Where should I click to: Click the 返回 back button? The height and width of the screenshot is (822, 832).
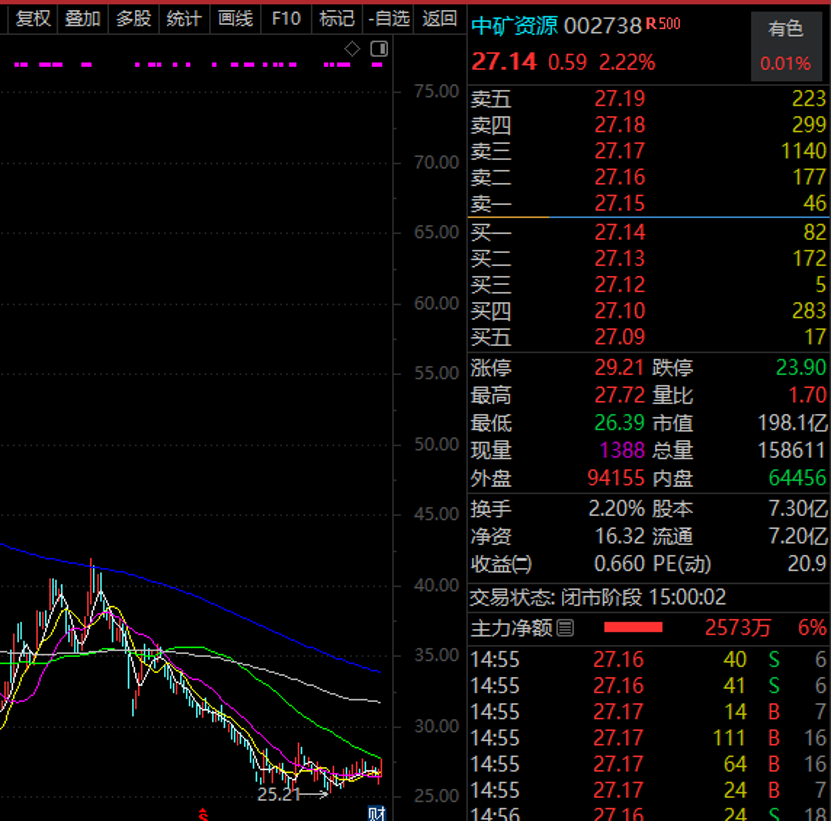pos(439,19)
